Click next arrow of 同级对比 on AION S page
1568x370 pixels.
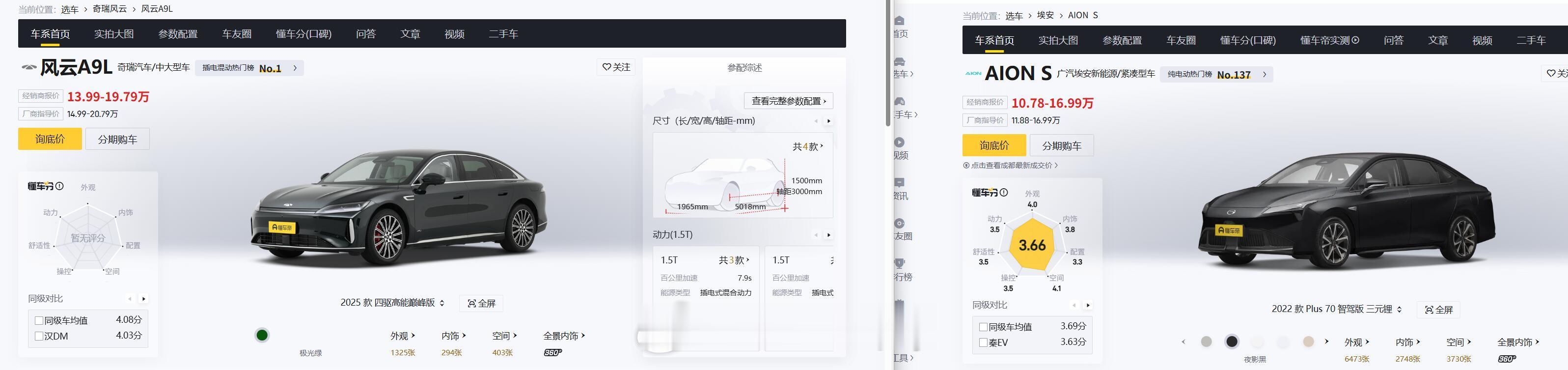coord(1088,306)
